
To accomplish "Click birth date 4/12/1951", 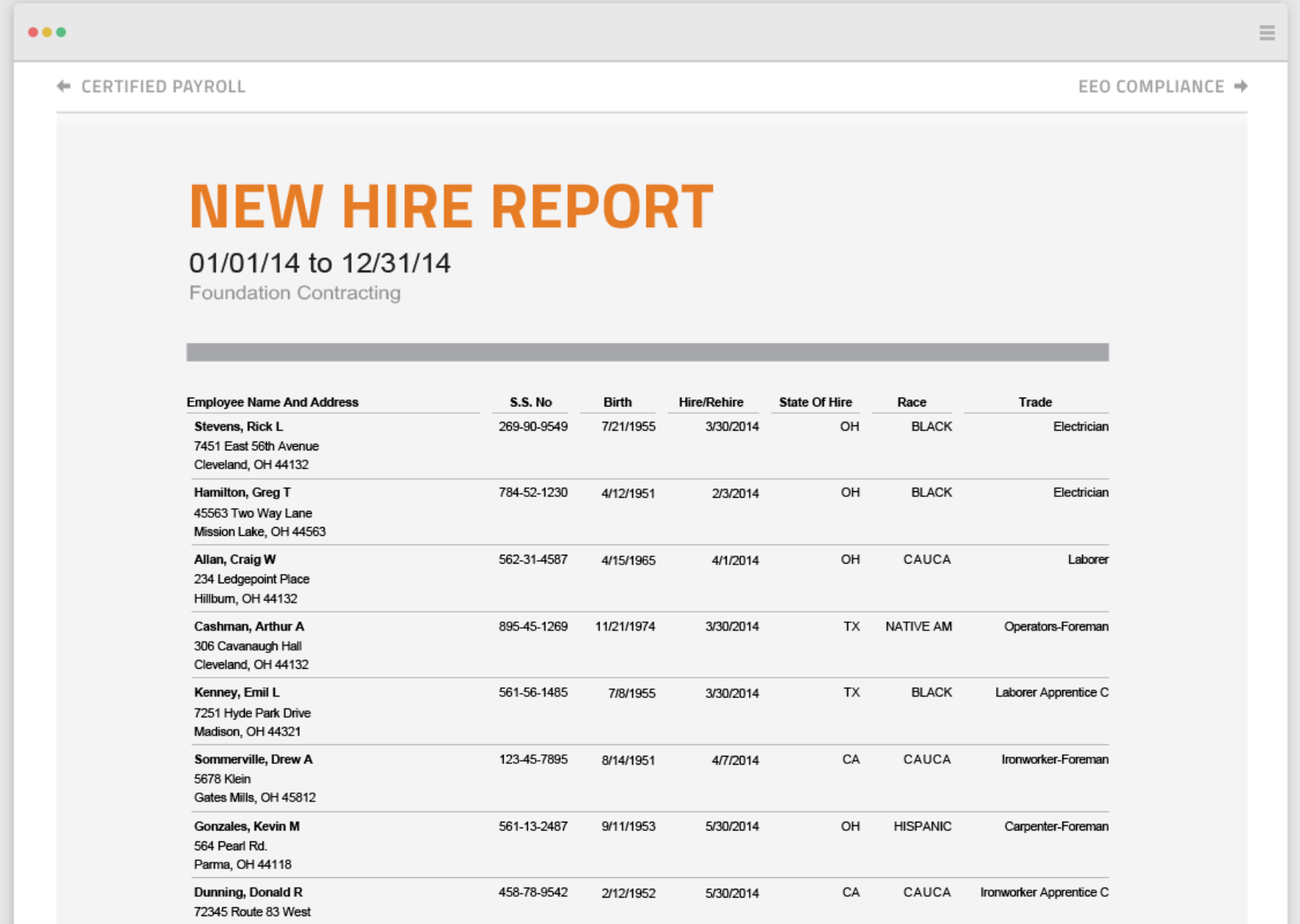I will [x=628, y=493].
